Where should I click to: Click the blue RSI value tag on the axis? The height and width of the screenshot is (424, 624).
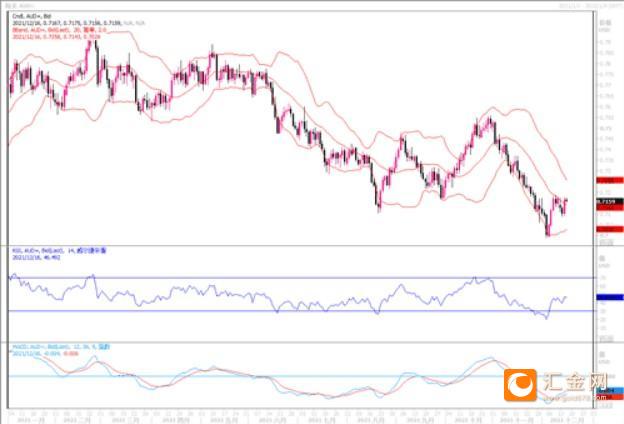tap(610, 297)
